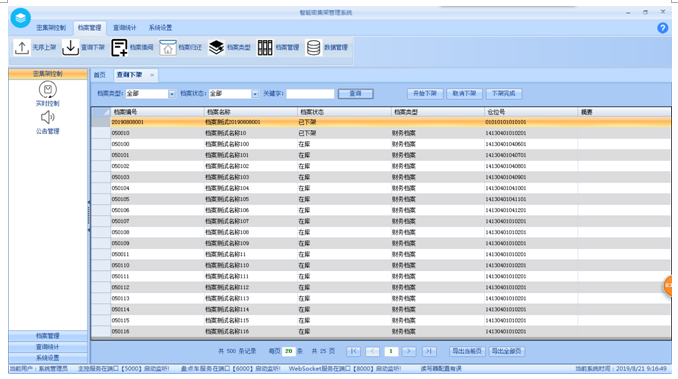This screenshot has height=379, width=678.
Task: Open the 档案类型 stacked layers icon
Action: click(x=216, y=48)
